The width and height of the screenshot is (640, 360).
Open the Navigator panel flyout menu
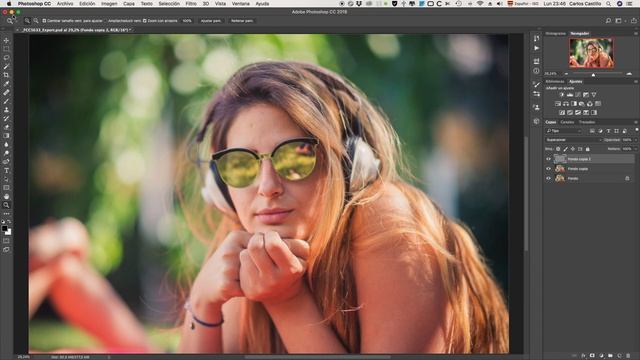pyautogui.click(x=636, y=33)
